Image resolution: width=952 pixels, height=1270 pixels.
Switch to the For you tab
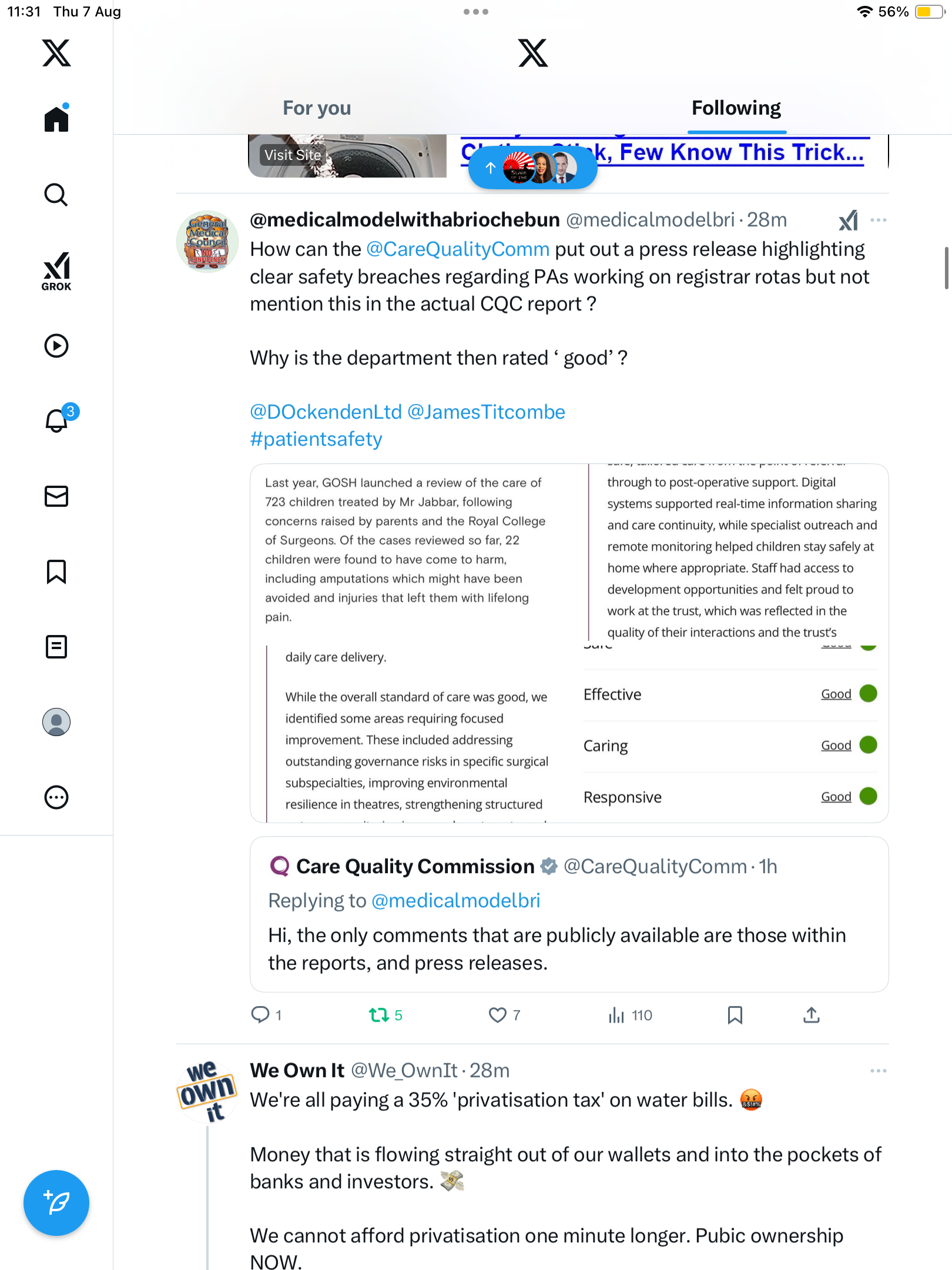click(x=317, y=108)
